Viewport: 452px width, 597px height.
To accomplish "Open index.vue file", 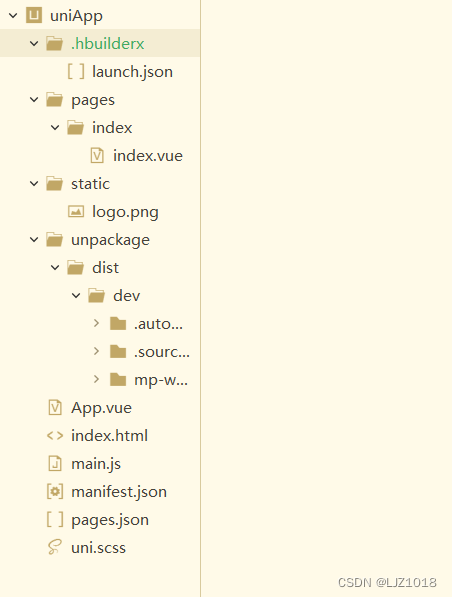I will point(147,156).
